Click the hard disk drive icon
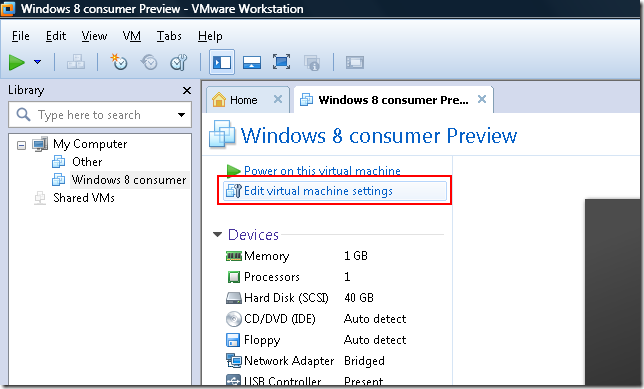The width and height of the screenshot is (644, 389). 234,298
